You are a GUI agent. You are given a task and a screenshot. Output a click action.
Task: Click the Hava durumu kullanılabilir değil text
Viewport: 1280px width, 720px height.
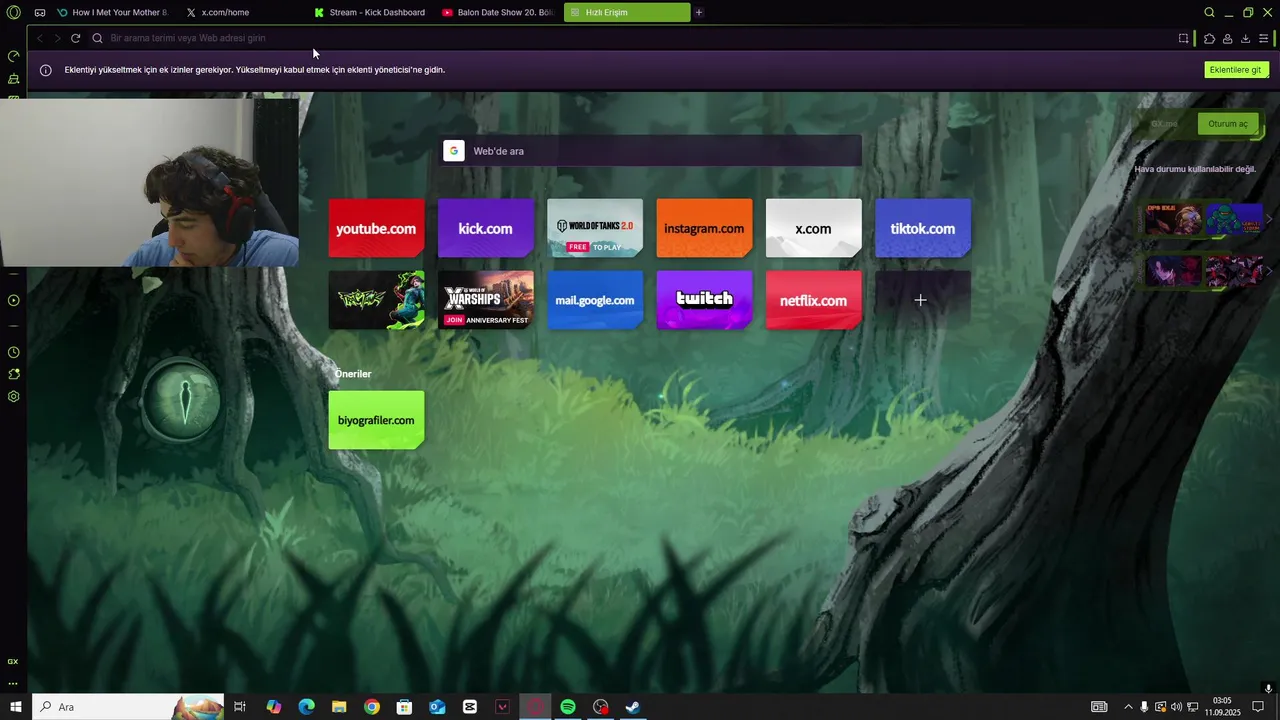1195,169
